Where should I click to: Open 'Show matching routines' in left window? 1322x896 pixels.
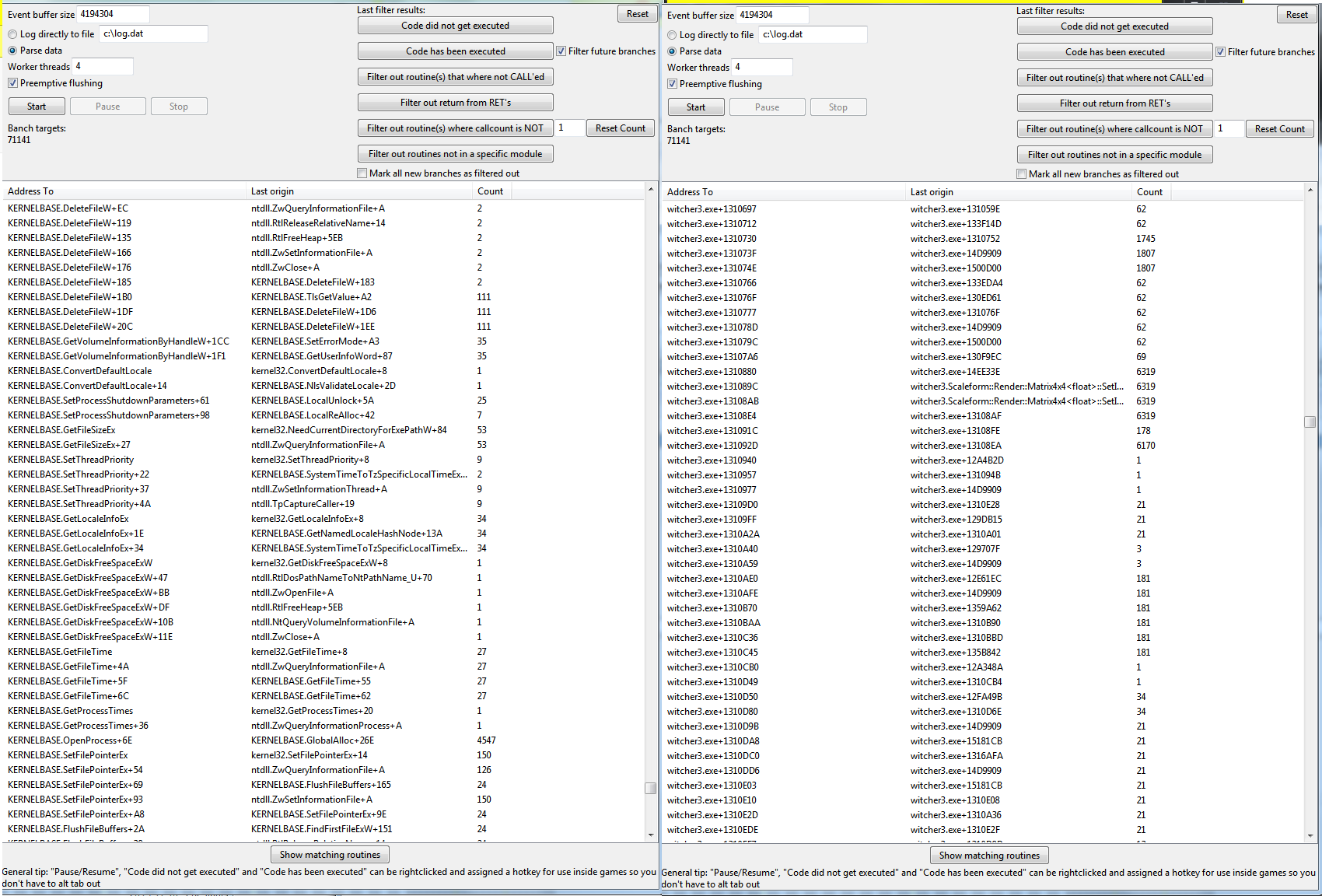coord(330,855)
